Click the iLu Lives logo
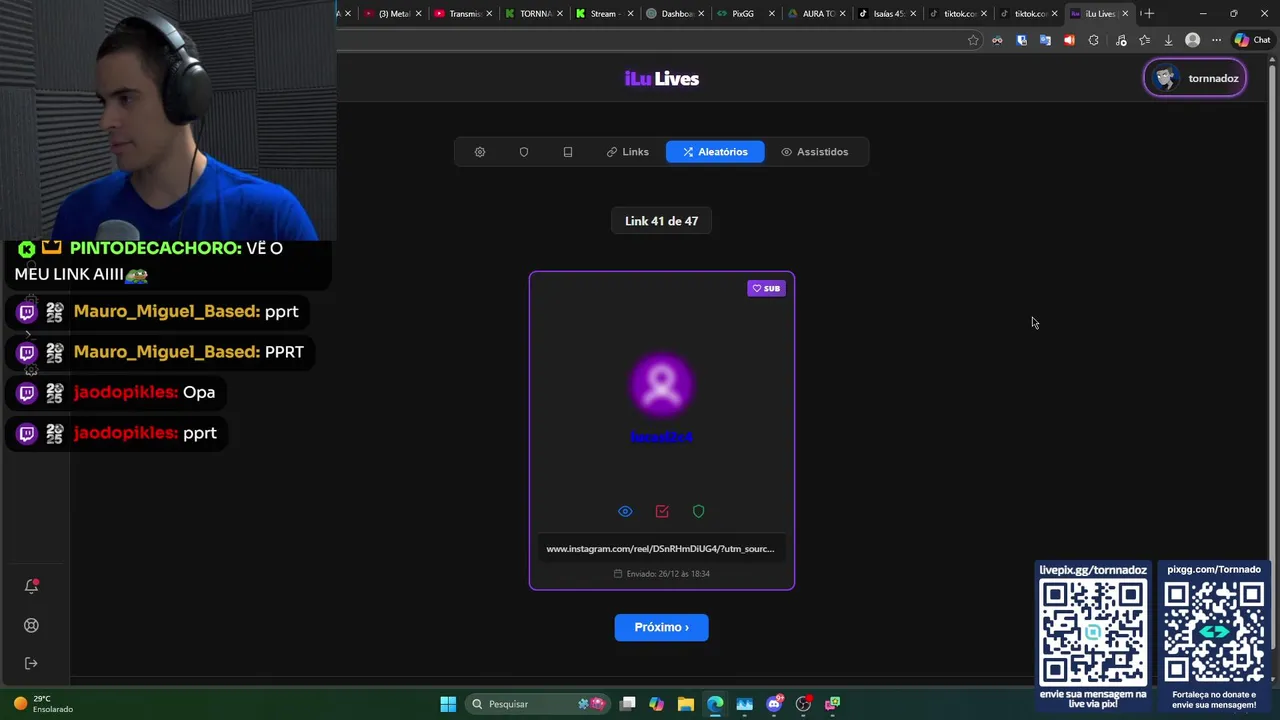Image resolution: width=1280 pixels, height=720 pixels. [661, 78]
